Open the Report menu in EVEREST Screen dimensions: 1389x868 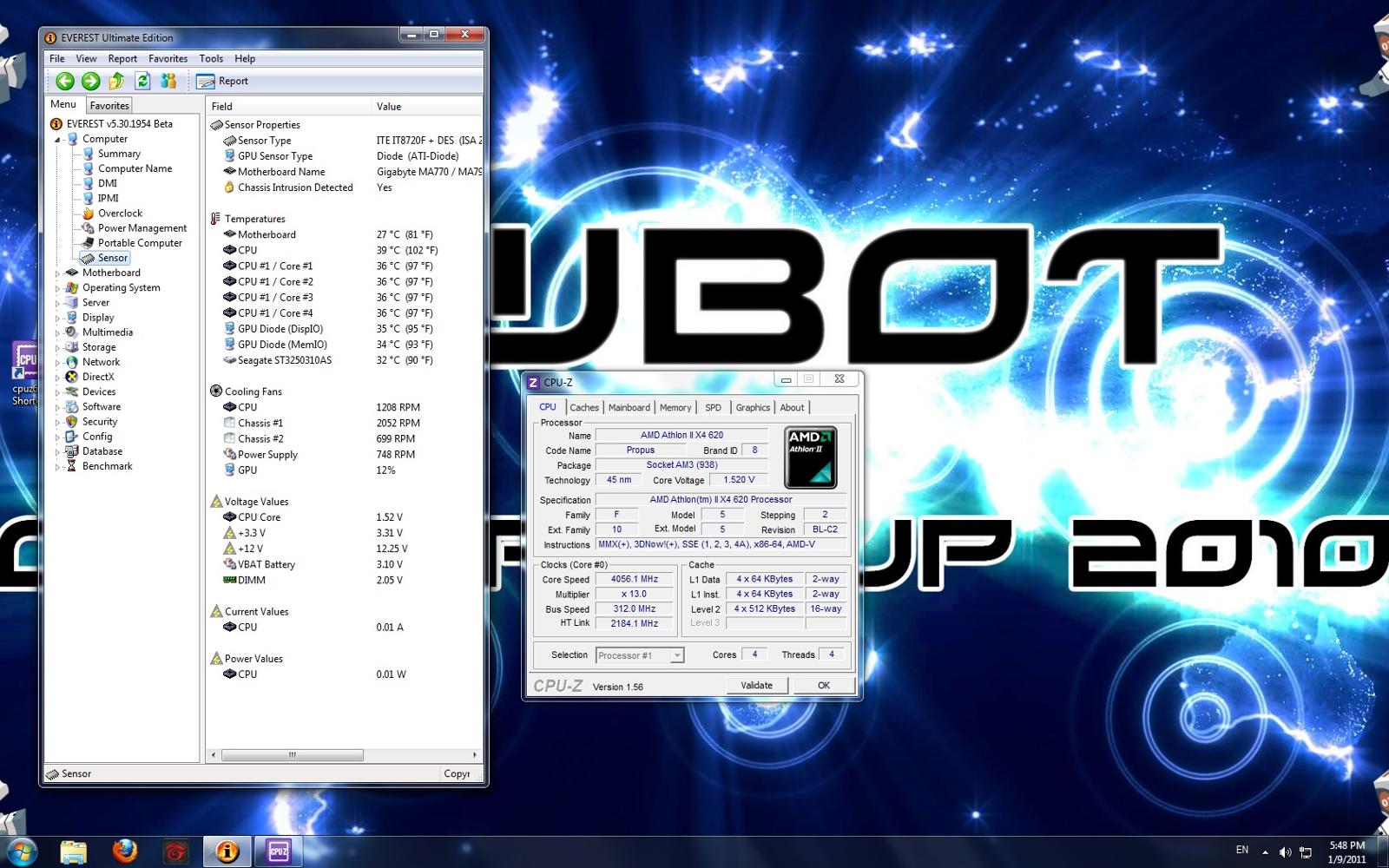122,58
